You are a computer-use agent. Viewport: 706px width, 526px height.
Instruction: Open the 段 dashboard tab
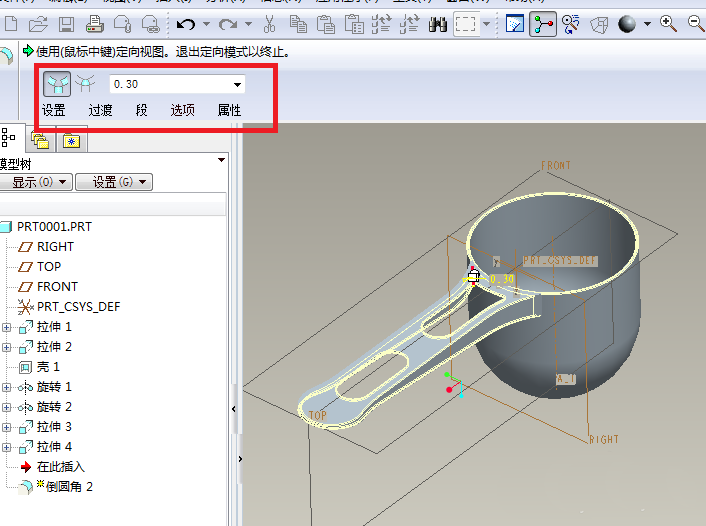[141, 110]
